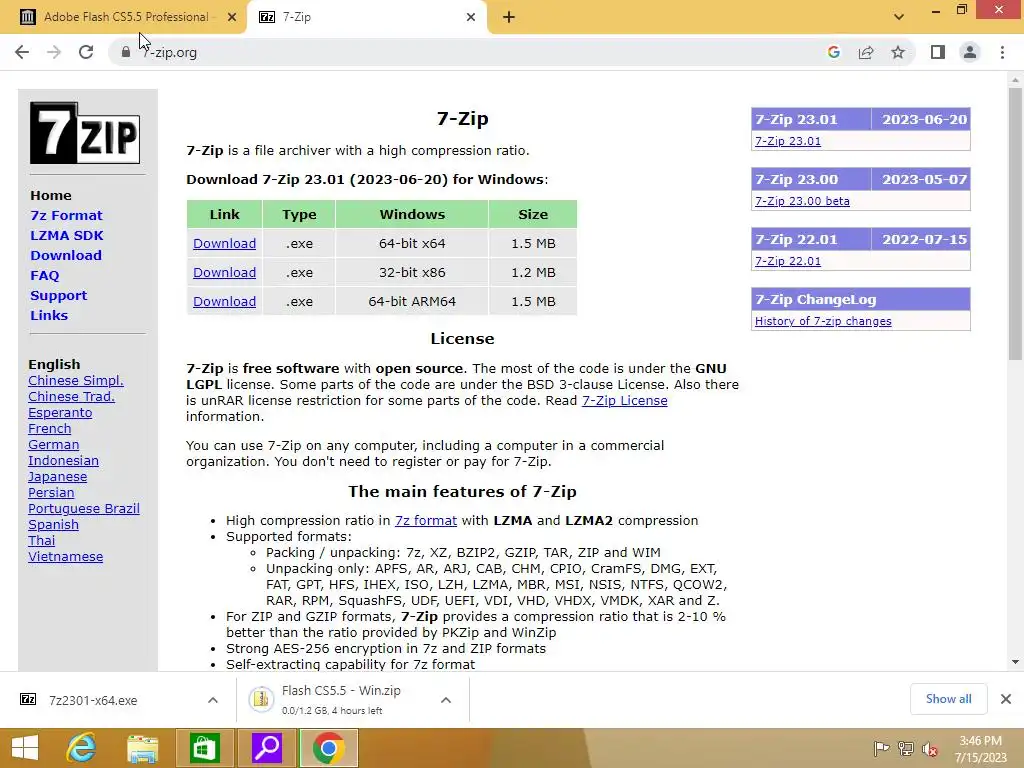Viewport: 1024px width, 768px height.
Task: Open the 7-Zip License link
Action: click(624, 400)
